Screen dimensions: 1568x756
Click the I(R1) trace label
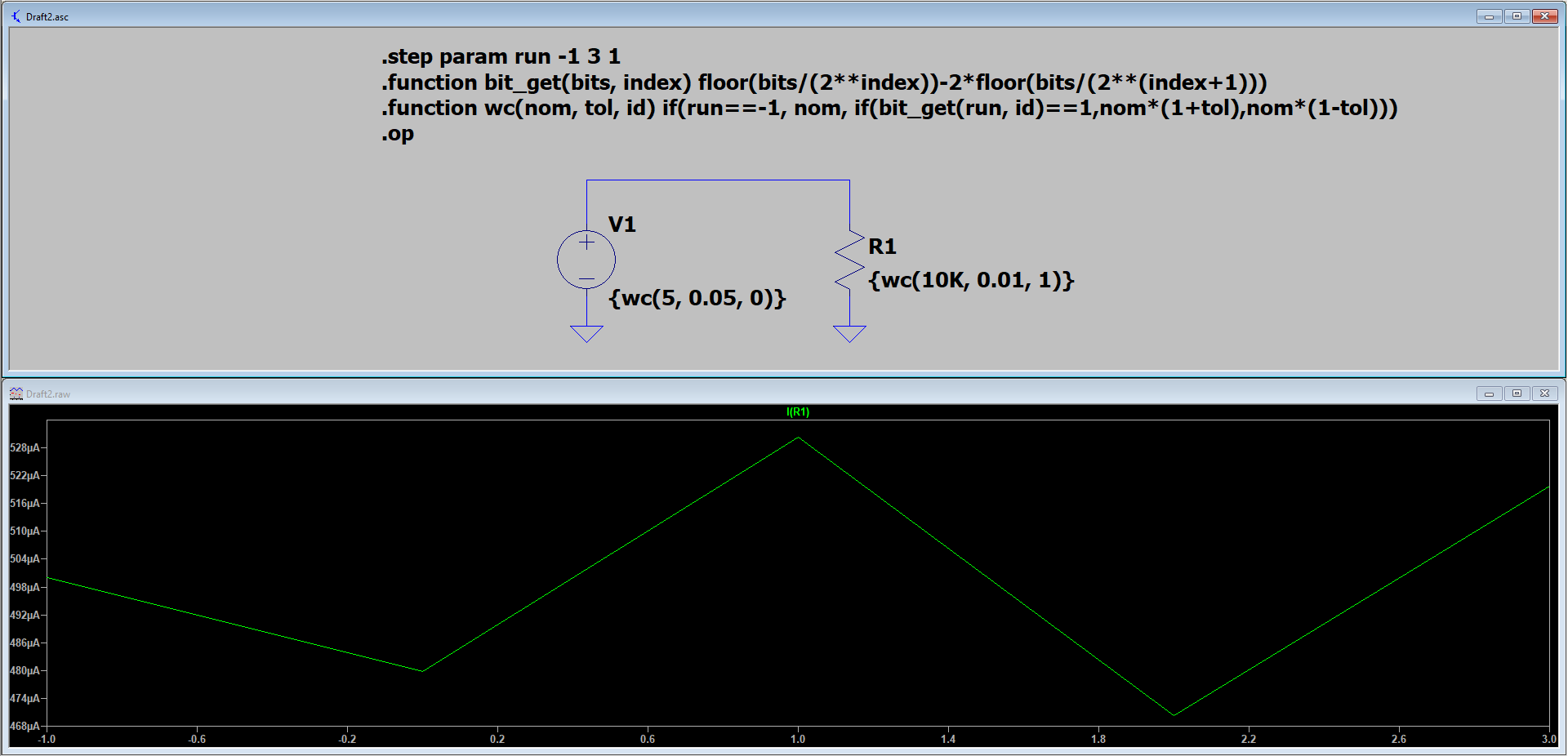(798, 412)
